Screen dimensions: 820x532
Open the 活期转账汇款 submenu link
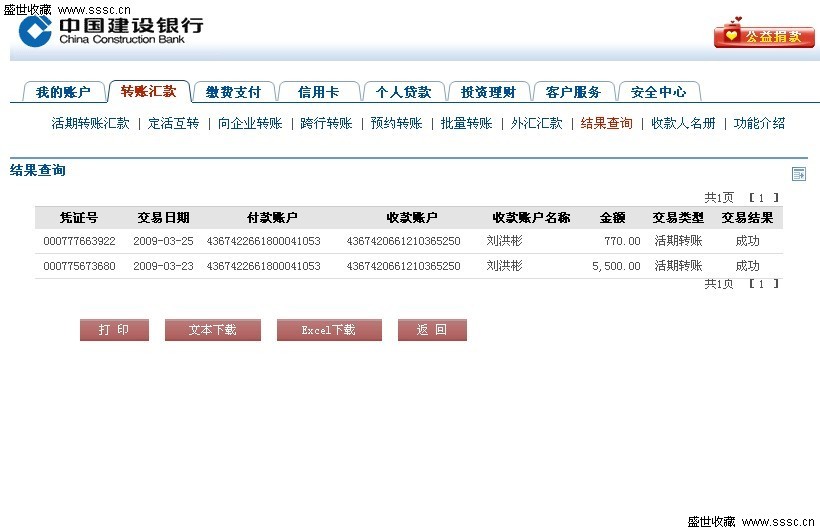90,124
